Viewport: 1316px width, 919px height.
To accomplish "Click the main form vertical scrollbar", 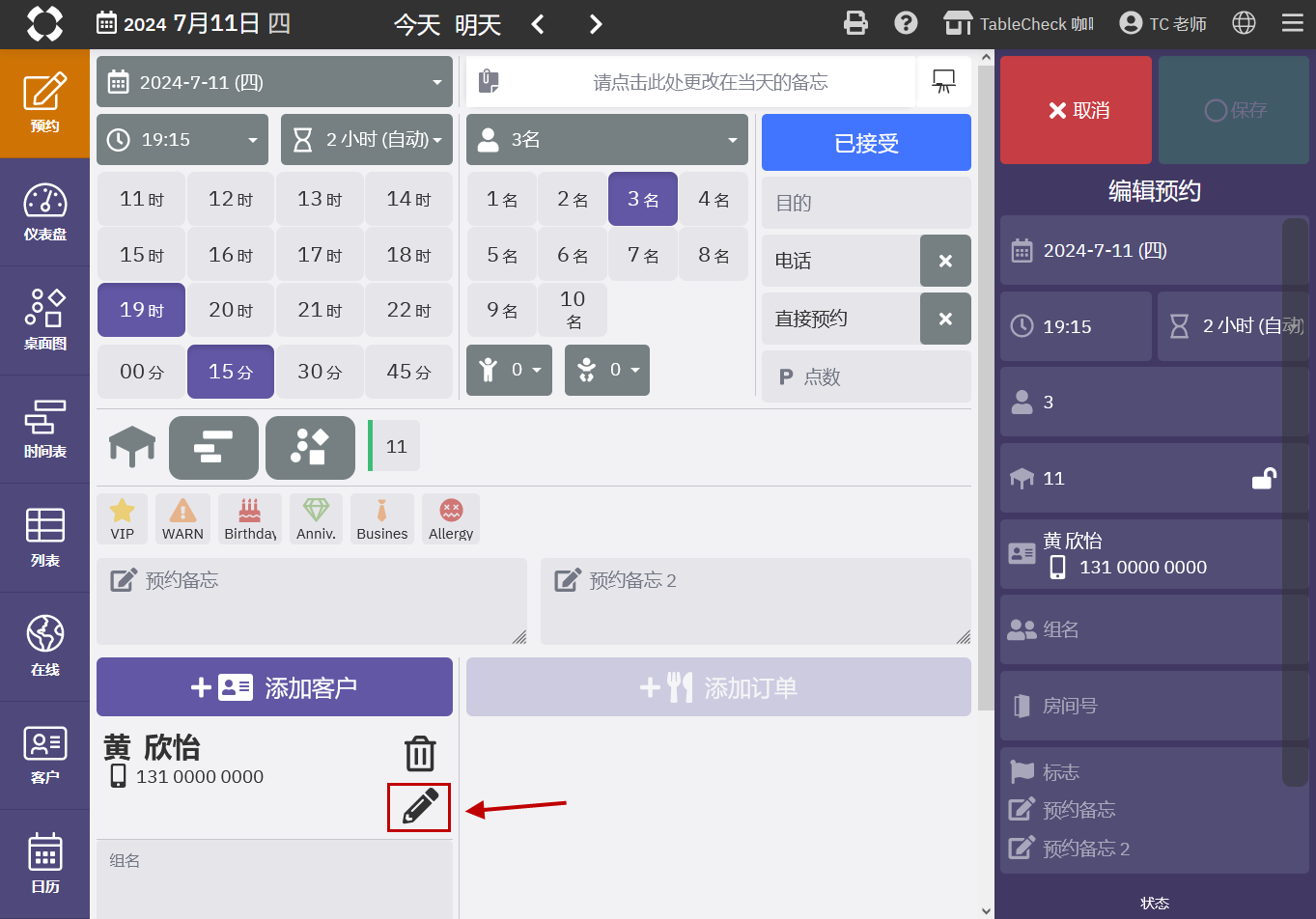I will [985, 386].
